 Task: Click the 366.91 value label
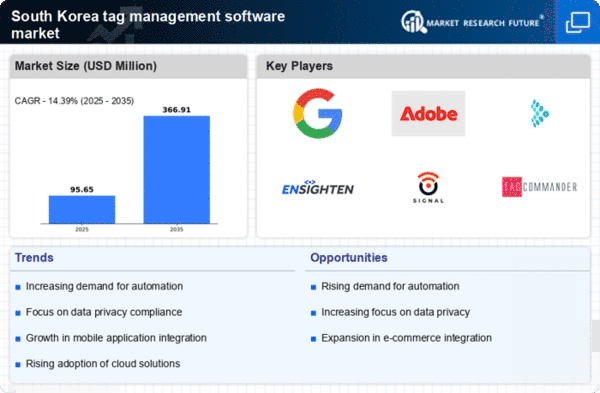[176, 110]
